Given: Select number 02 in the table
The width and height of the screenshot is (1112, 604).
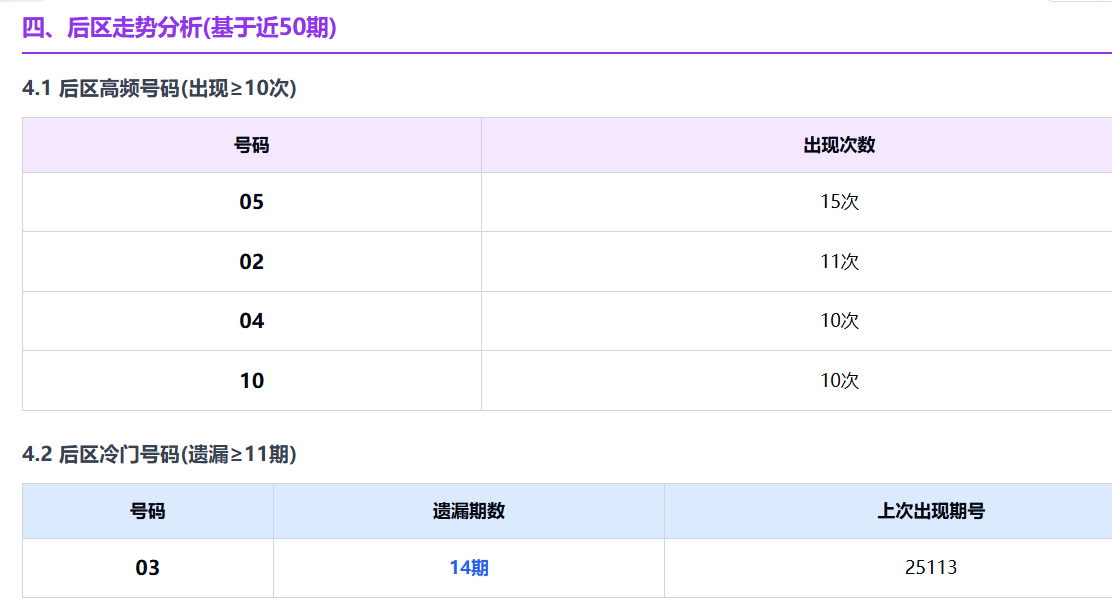Looking at the screenshot, I should [251, 262].
